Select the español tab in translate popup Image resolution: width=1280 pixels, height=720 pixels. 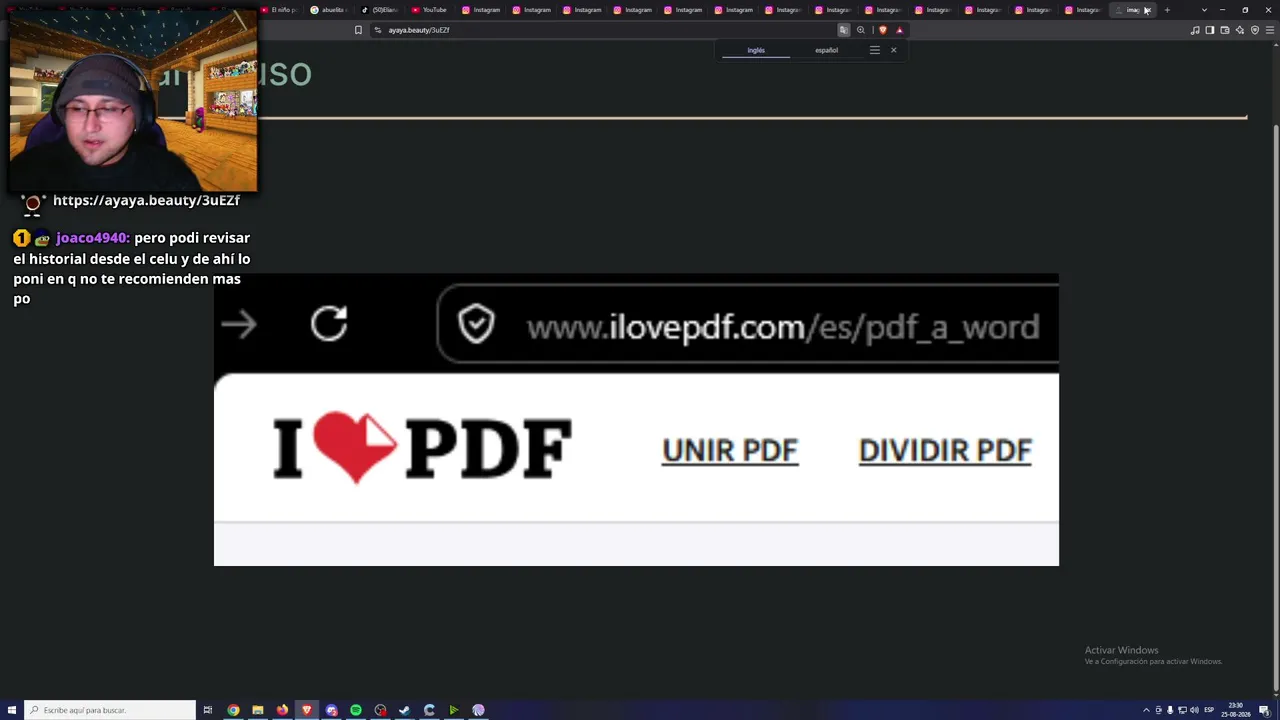pyautogui.click(x=826, y=50)
